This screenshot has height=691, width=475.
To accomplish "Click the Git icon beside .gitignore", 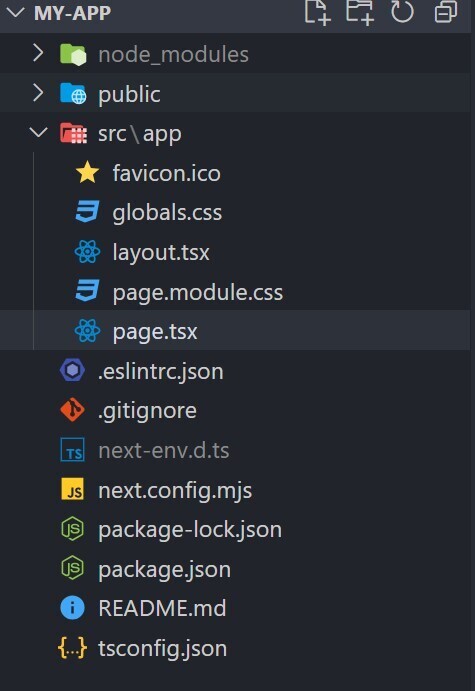I will click(x=72, y=410).
